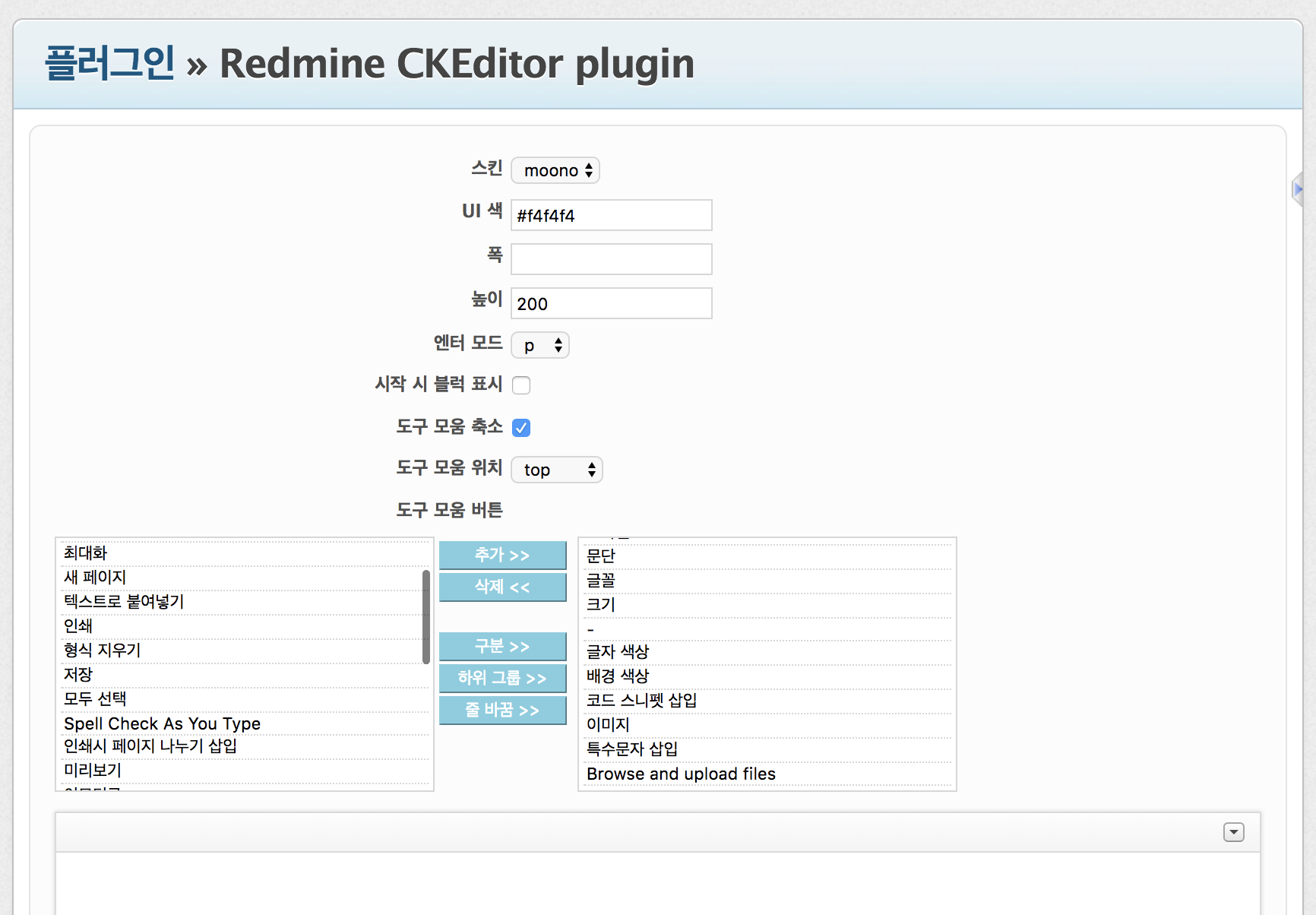Select 텍스트로 붙여넣기 list item
This screenshot has height=915, width=1316.
[x=245, y=602]
